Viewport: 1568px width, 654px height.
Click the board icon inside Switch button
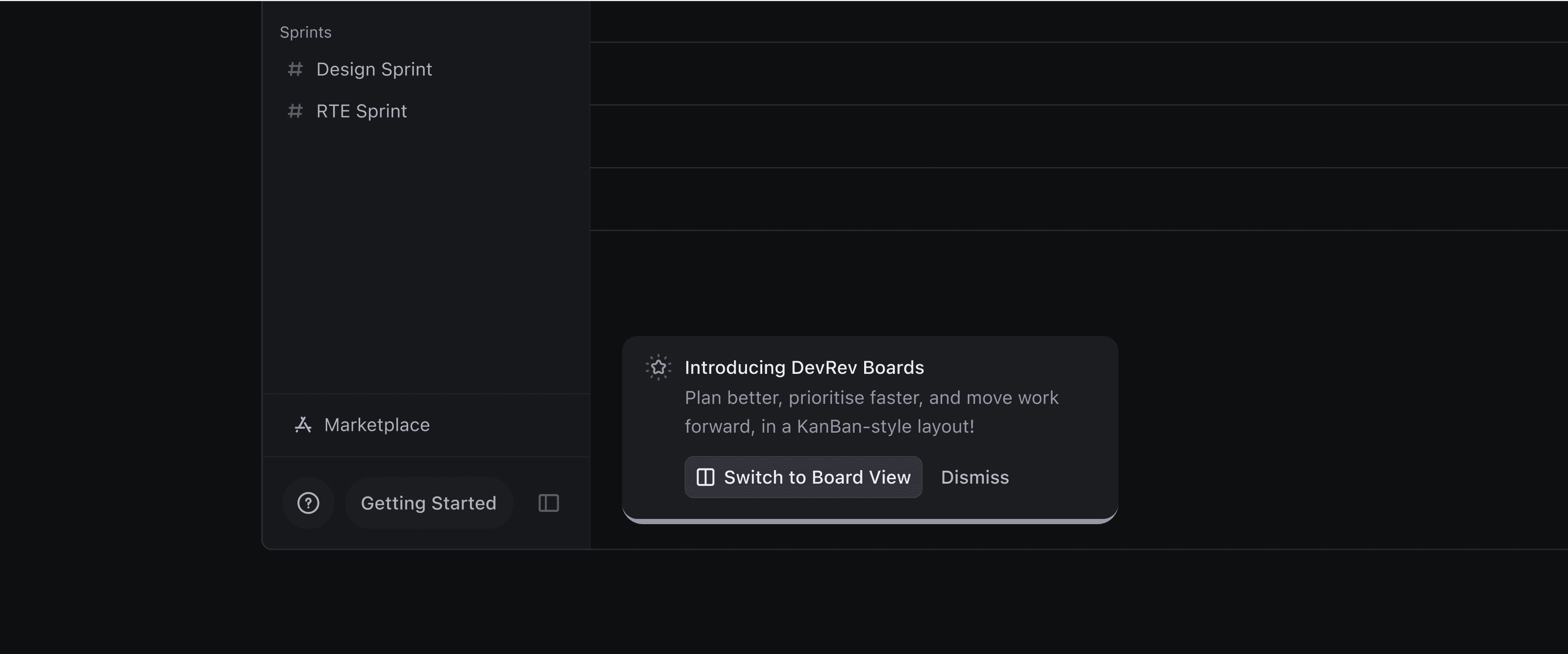pos(706,478)
